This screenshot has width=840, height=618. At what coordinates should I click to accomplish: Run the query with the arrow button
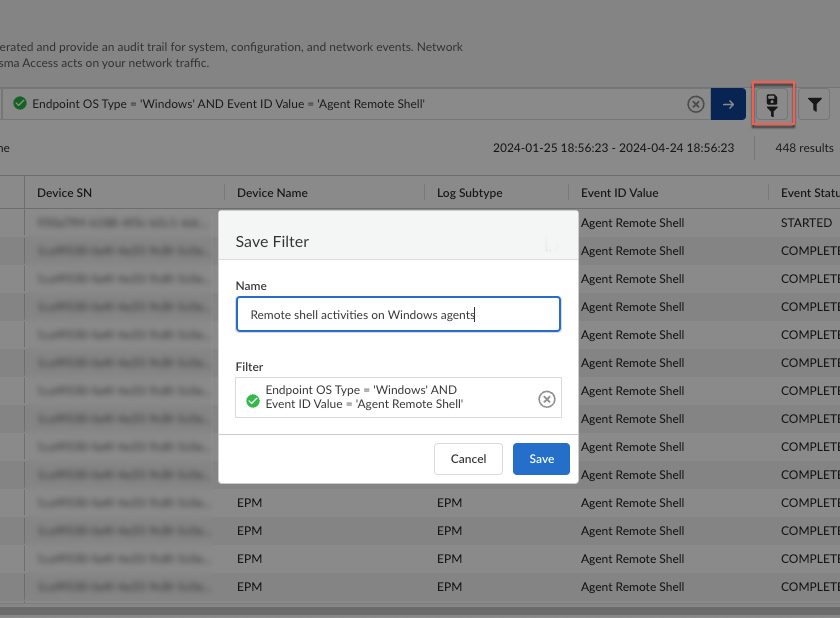pyautogui.click(x=728, y=104)
